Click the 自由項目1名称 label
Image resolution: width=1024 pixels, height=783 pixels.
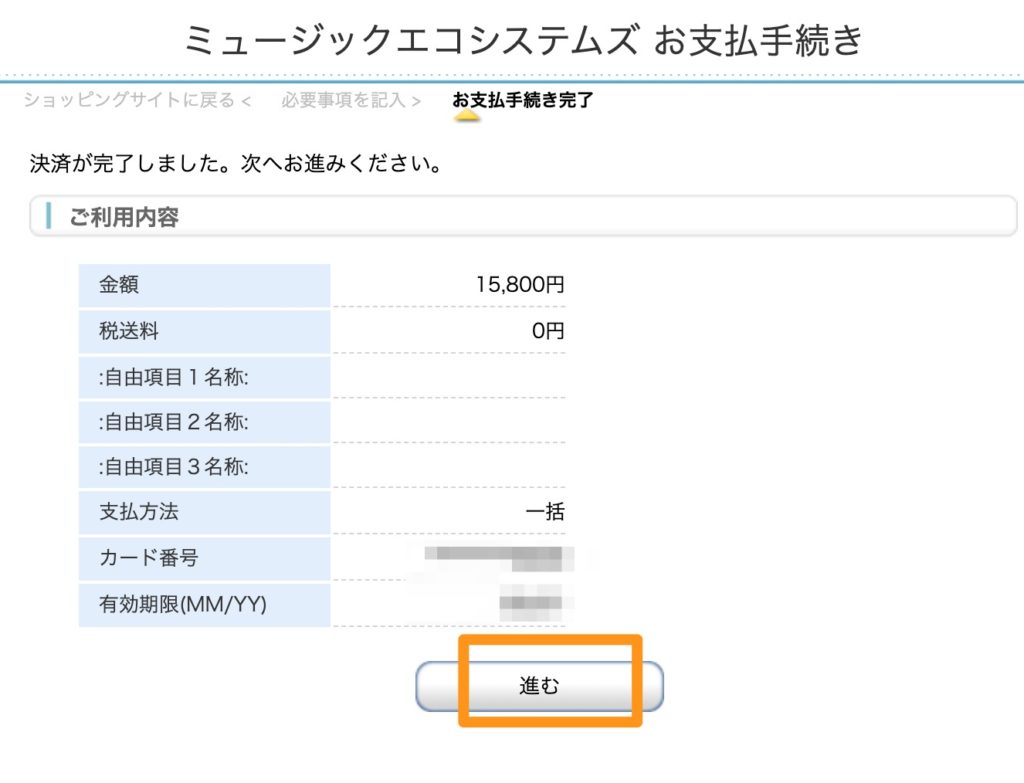pyautogui.click(x=173, y=376)
